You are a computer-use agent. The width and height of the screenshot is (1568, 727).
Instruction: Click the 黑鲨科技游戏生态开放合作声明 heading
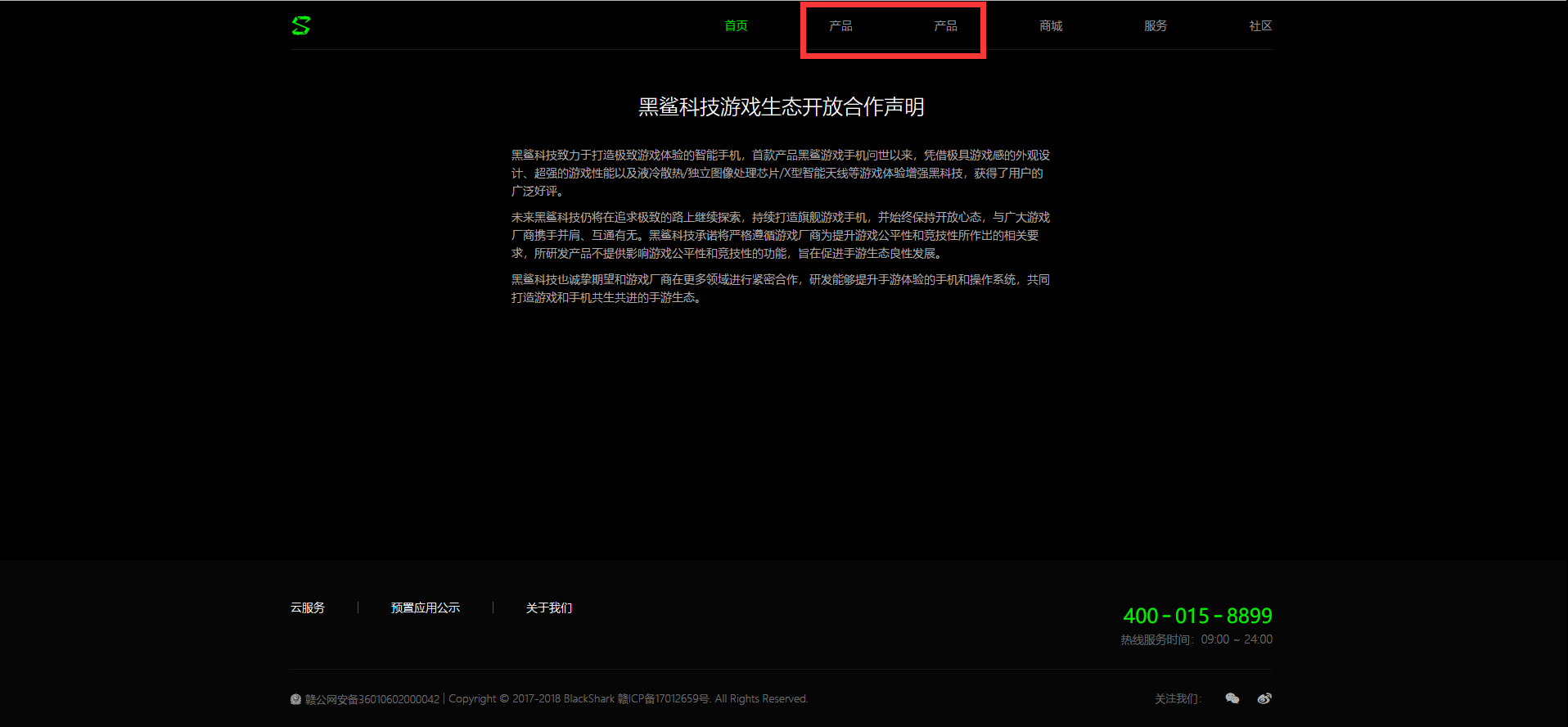[782, 107]
